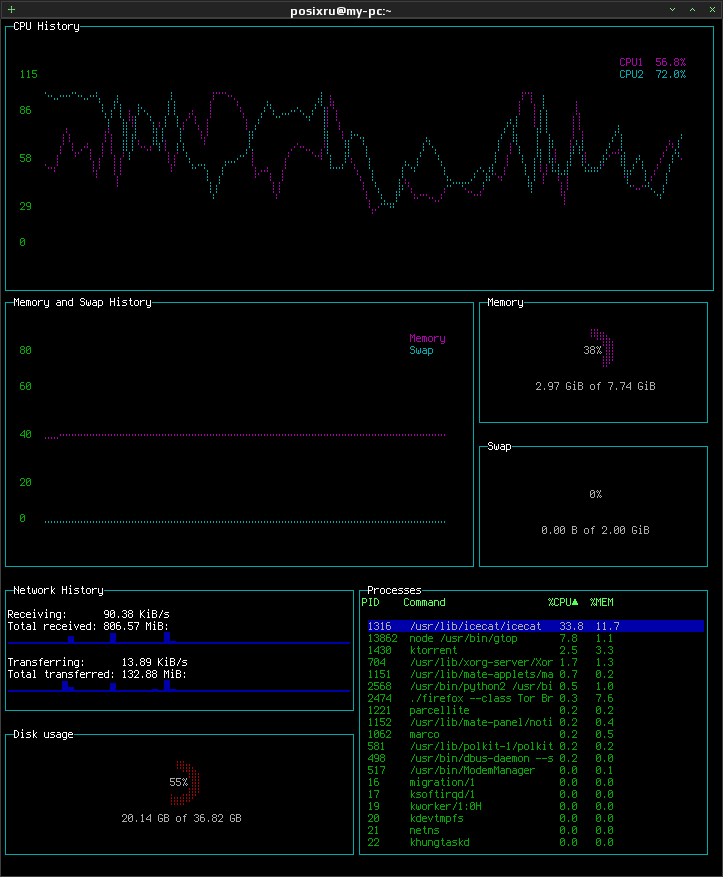Select the migration/1 process row

pyautogui.click(x=535, y=782)
